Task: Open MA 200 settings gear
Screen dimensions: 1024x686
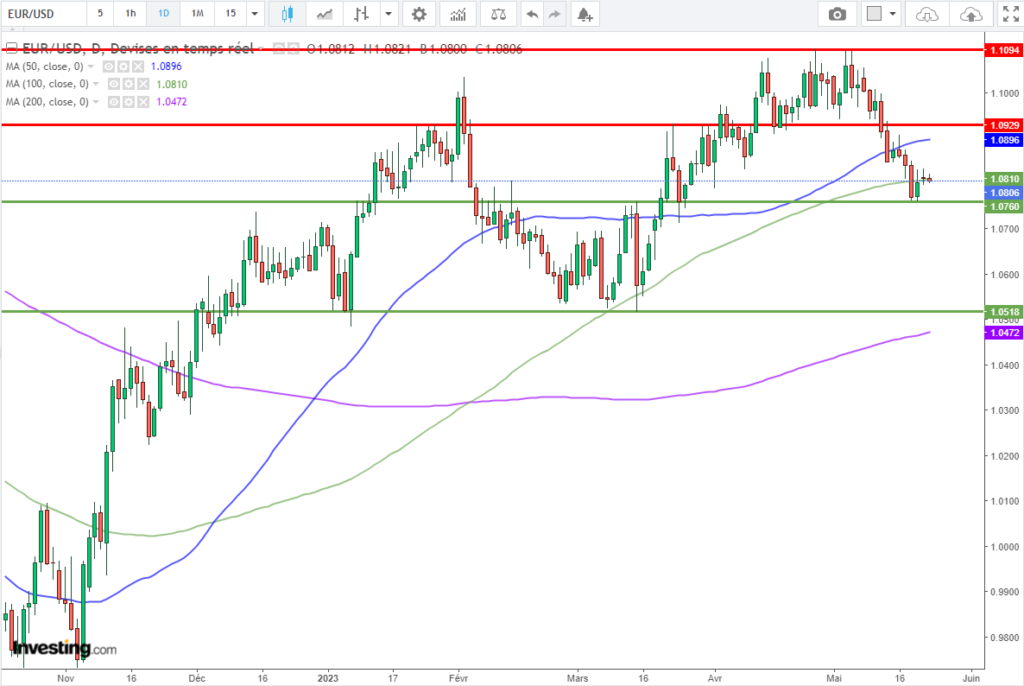Action: [129, 102]
